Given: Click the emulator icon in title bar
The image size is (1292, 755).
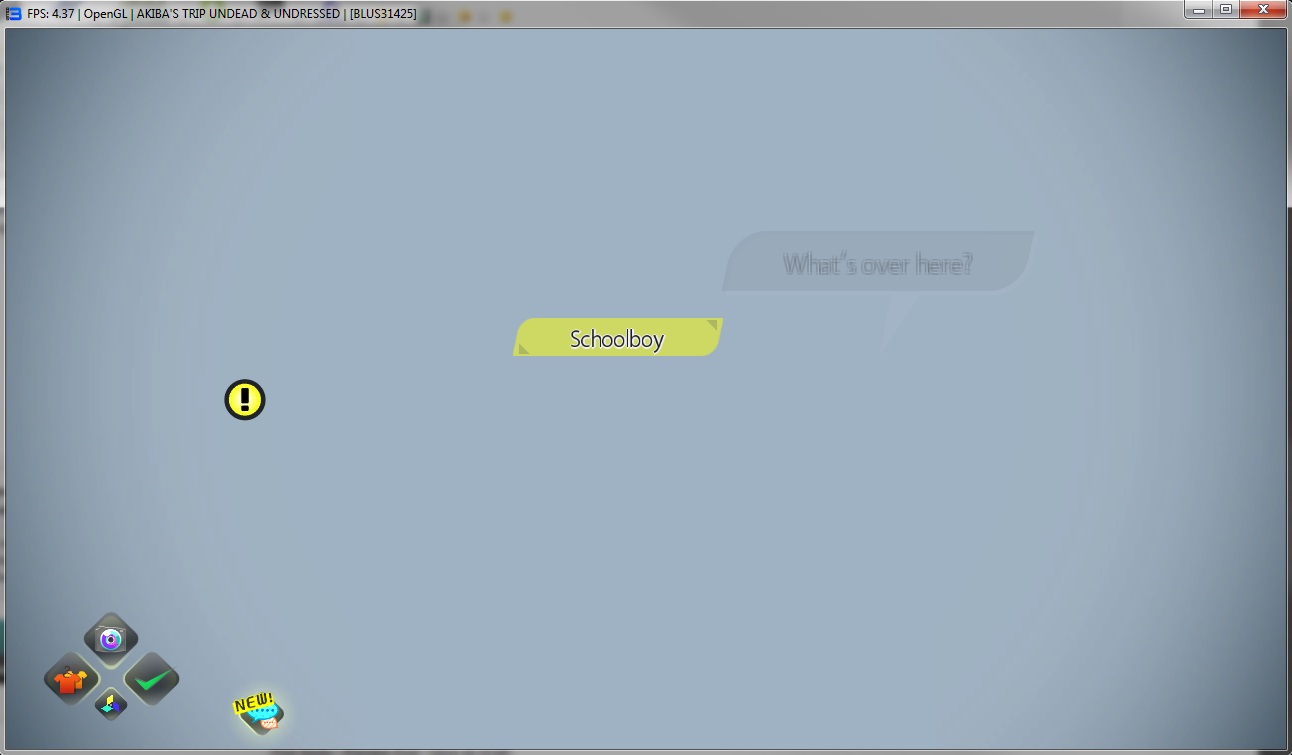Looking at the screenshot, I should click(14, 14).
